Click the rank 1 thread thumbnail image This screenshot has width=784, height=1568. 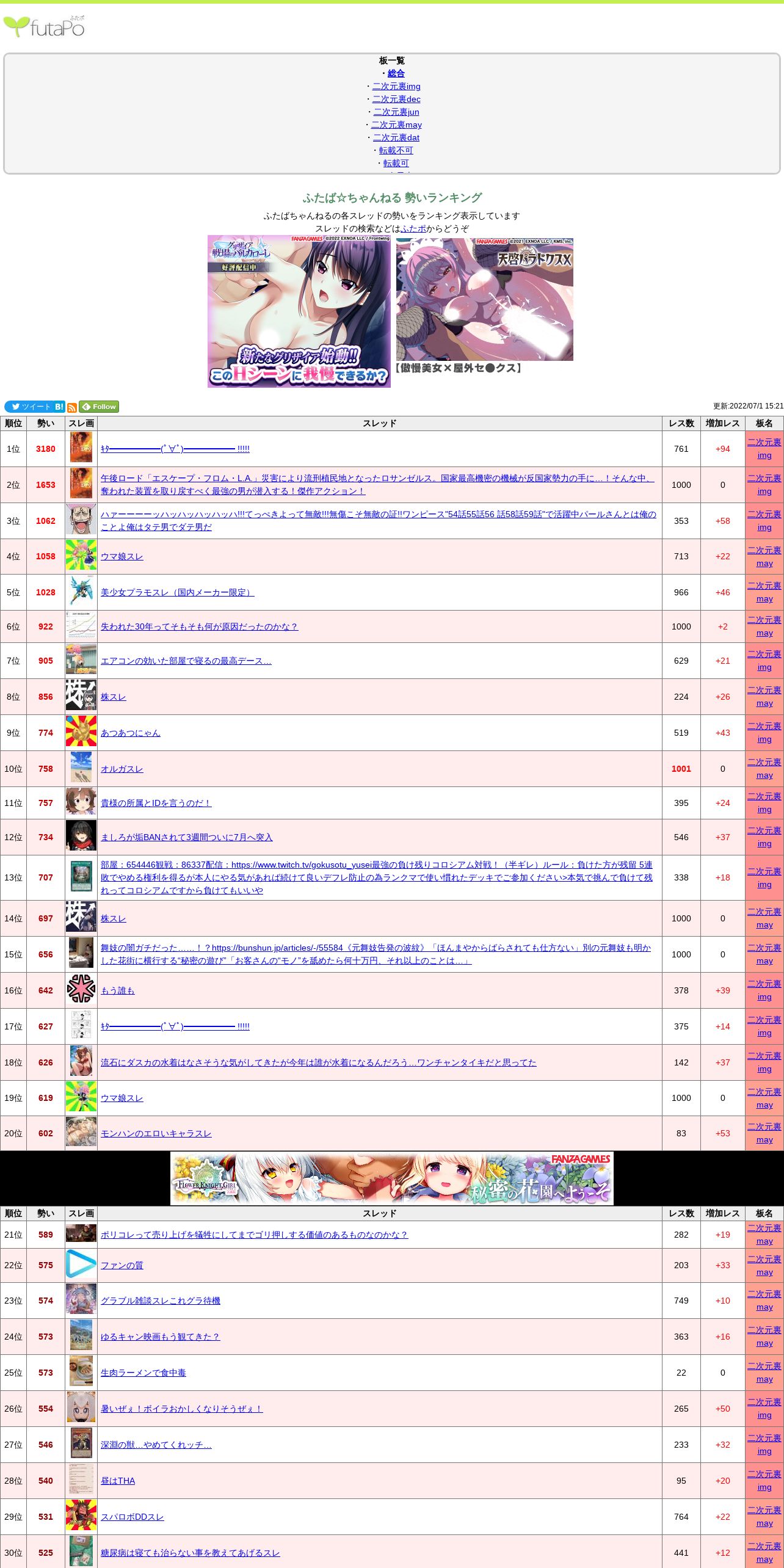(x=81, y=447)
